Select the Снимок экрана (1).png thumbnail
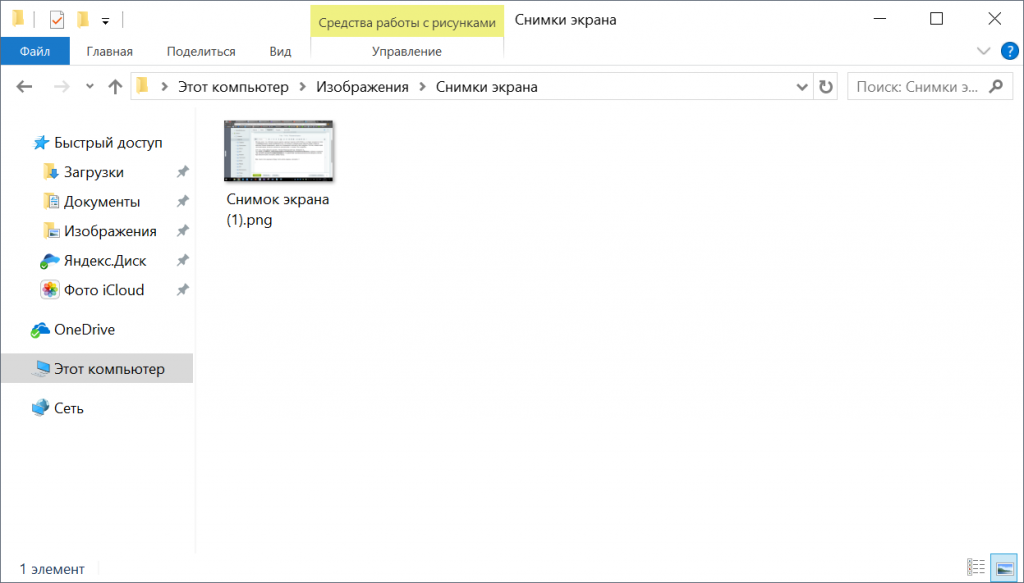This screenshot has width=1024, height=583. click(278, 151)
